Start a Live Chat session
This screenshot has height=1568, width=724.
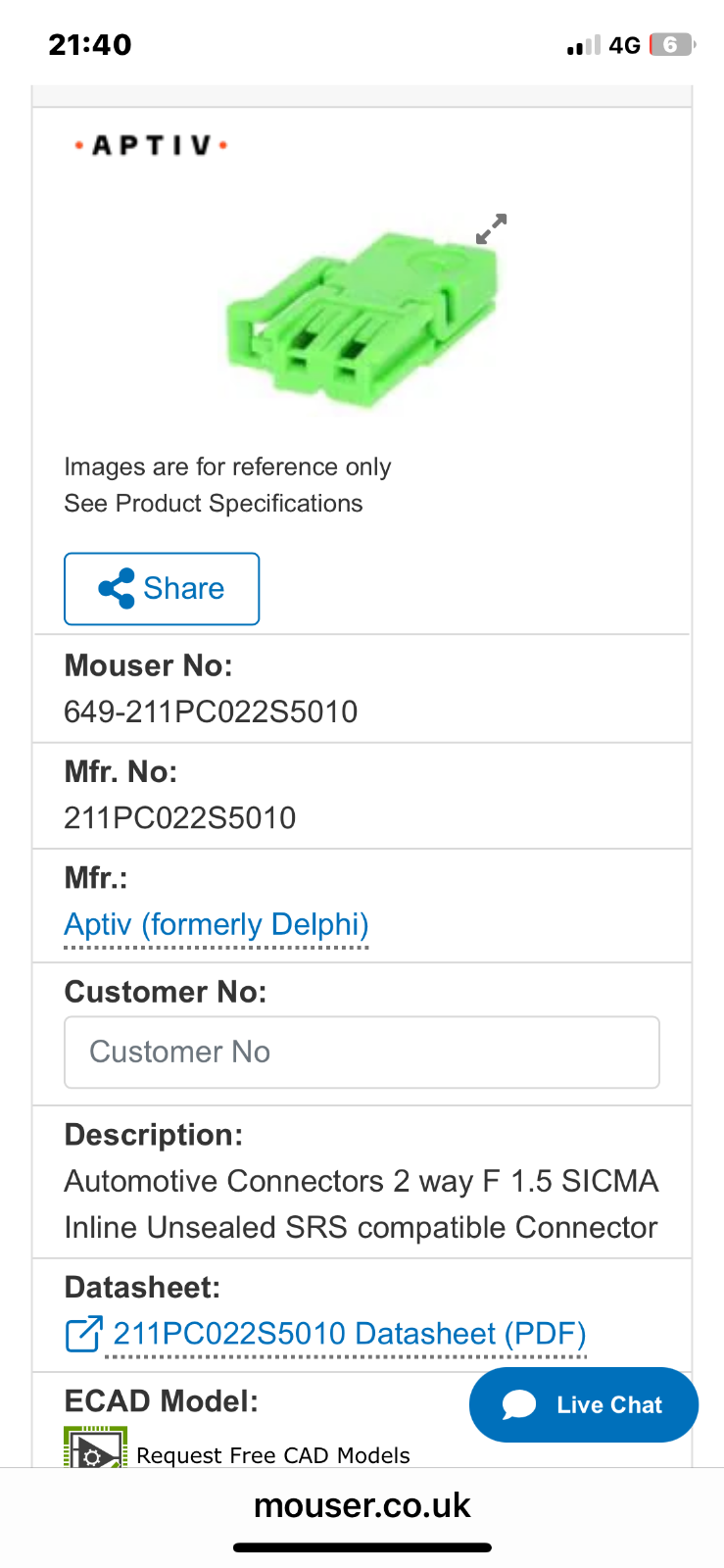point(584,1404)
